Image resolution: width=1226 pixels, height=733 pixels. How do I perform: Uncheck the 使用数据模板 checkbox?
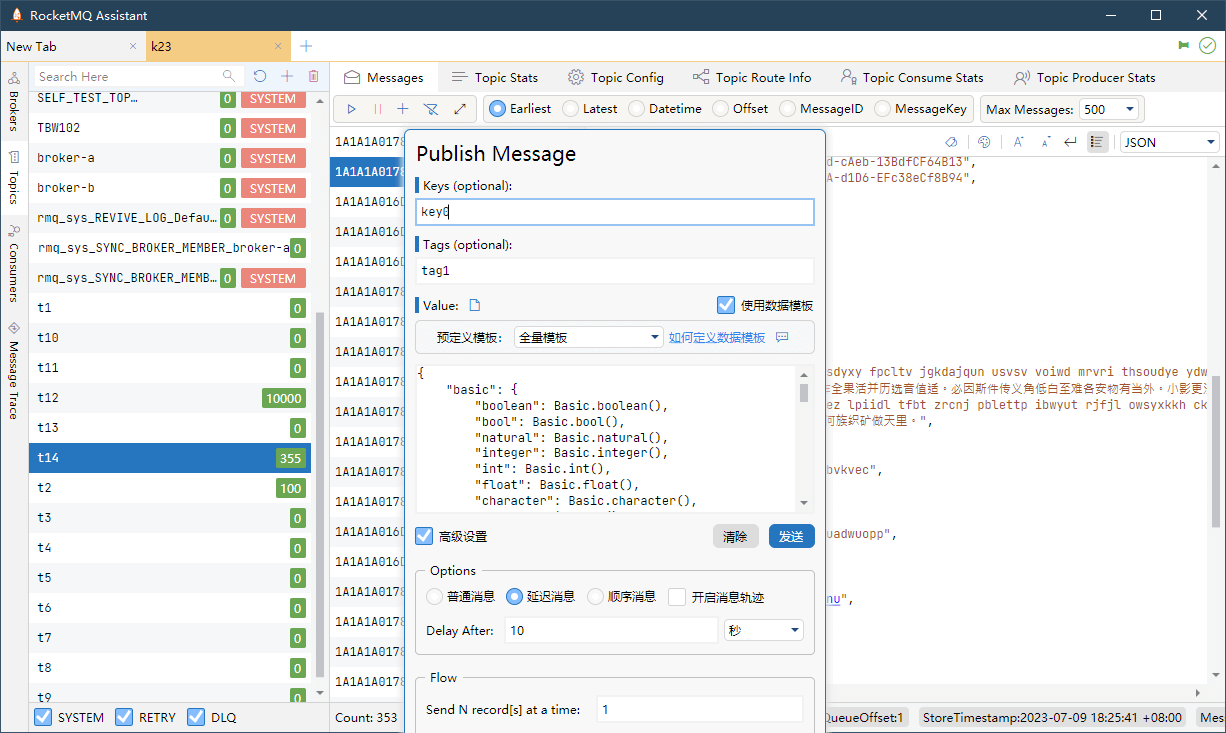pyautogui.click(x=726, y=305)
